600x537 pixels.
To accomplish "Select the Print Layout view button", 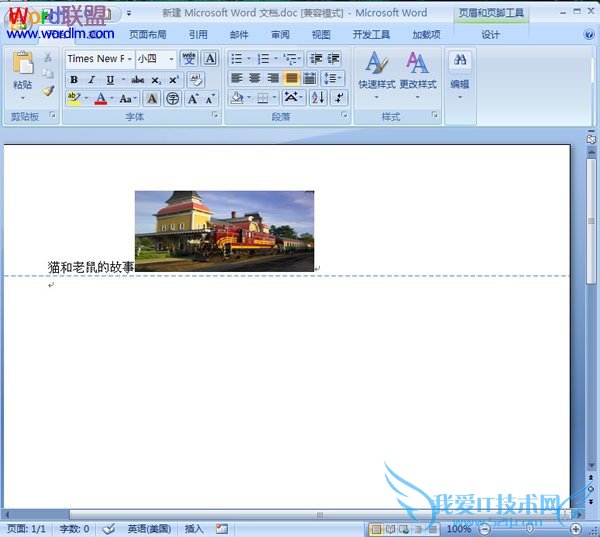I will [x=377, y=529].
